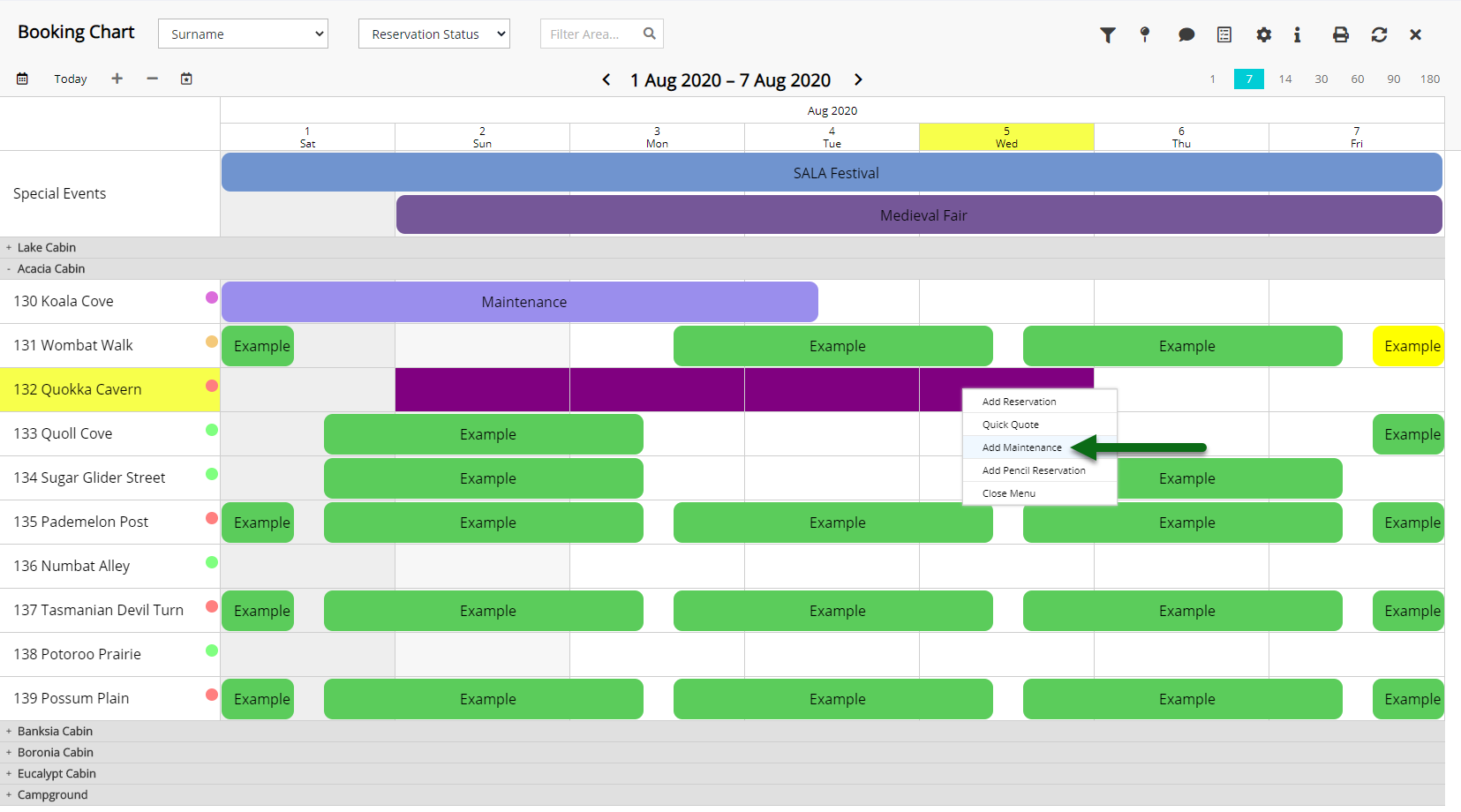Click green status dot for 138 Potoroo Prairie
Screen dimensions: 1461x812
[212, 650]
